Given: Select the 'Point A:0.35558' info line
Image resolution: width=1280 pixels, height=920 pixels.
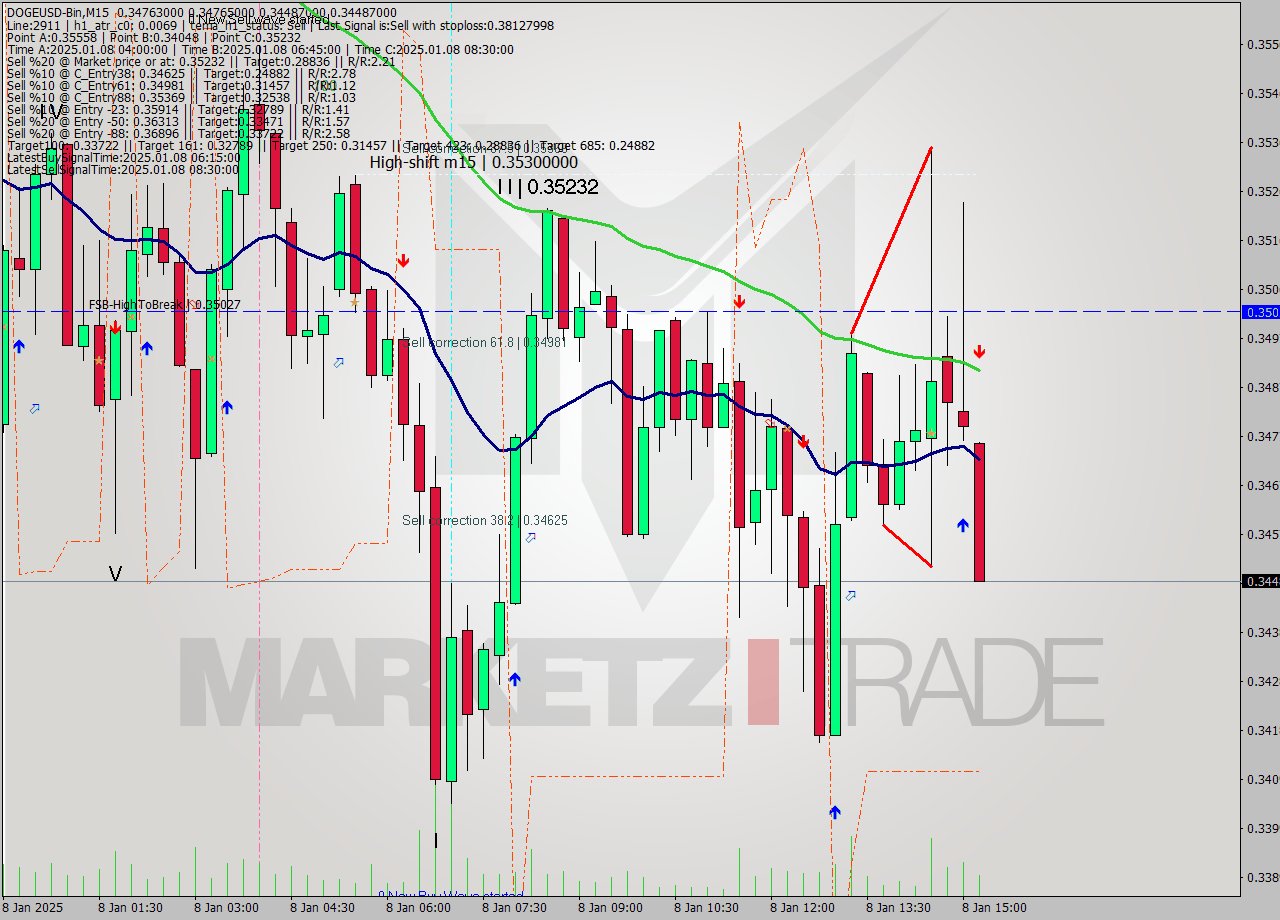Looking at the screenshot, I should [154, 37].
